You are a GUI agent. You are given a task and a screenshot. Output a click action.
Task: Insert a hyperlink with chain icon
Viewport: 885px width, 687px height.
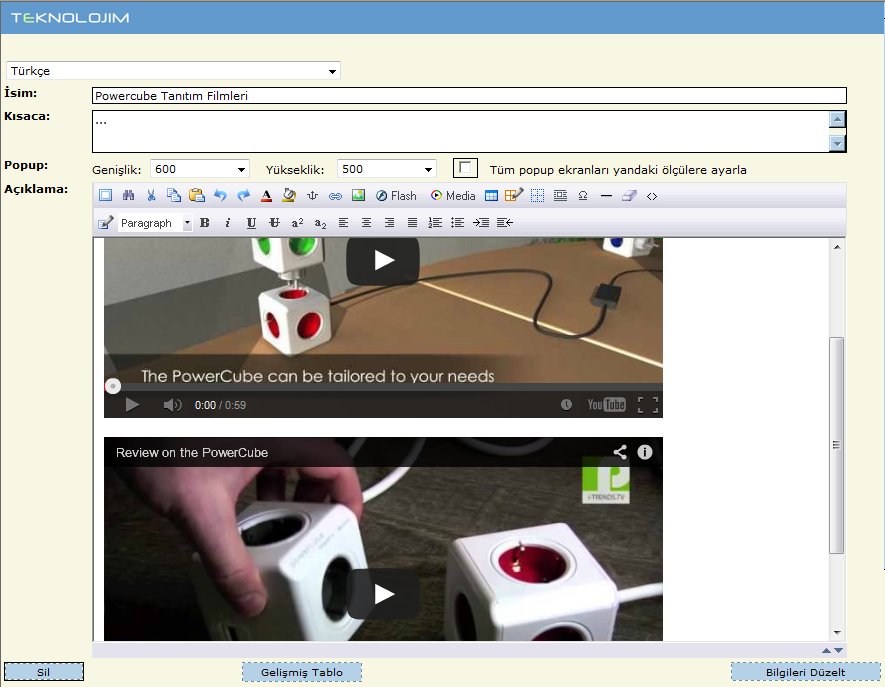click(x=335, y=196)
